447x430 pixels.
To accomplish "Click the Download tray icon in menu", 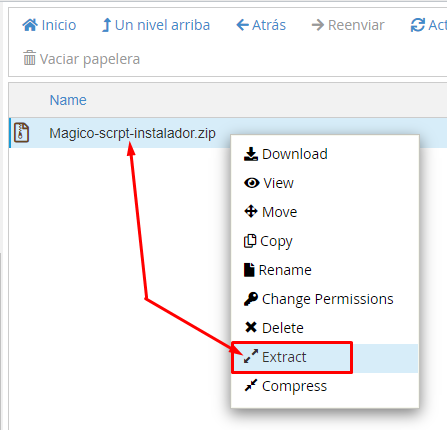I will point(251,154).
